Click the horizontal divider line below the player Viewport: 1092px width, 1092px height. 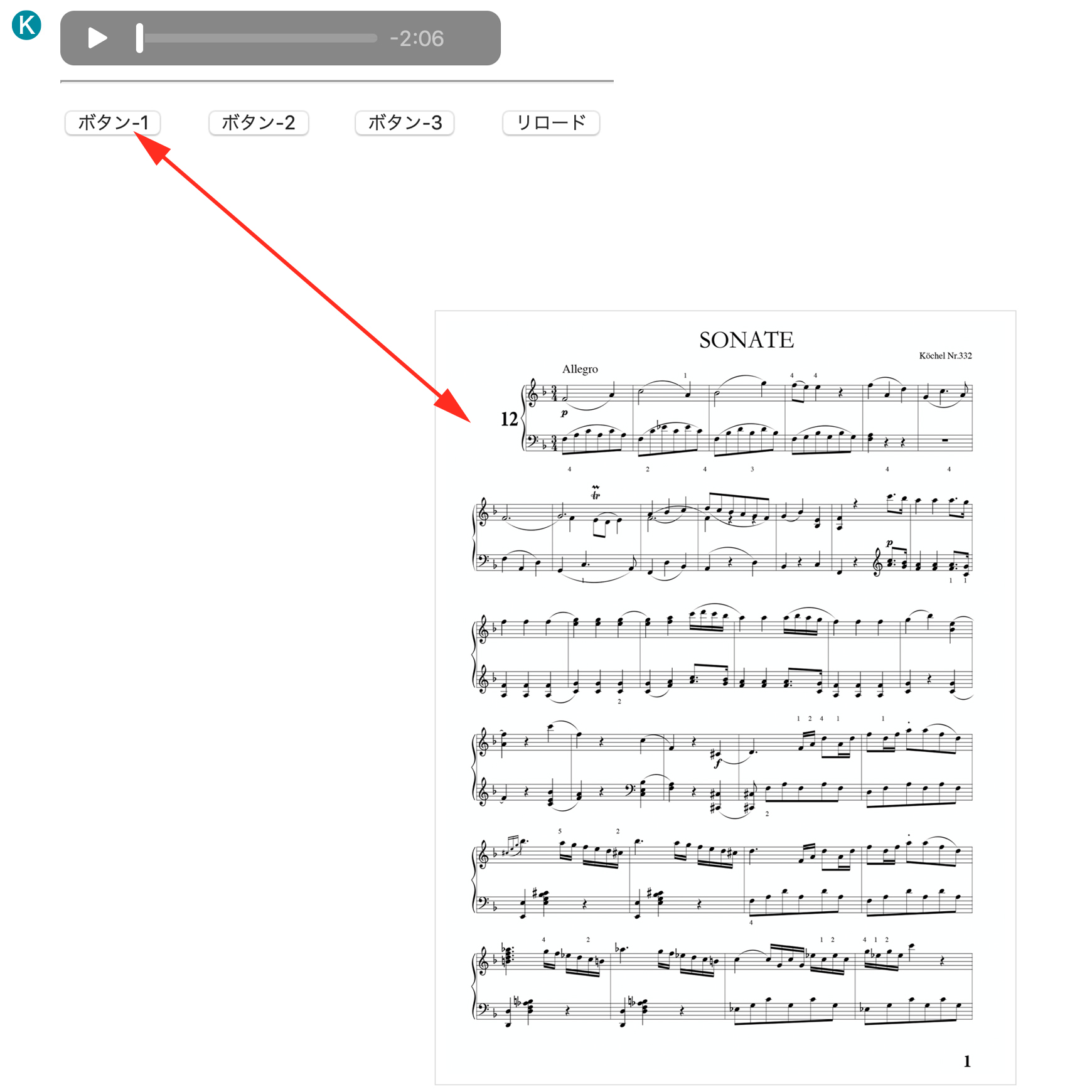point(337,81)
